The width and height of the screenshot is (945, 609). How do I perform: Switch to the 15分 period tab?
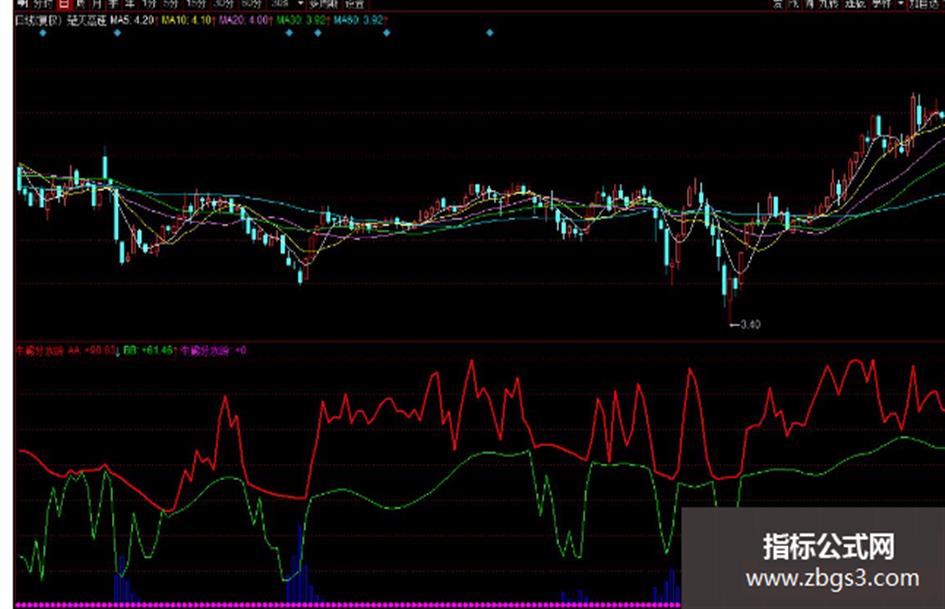coord(196,4)
